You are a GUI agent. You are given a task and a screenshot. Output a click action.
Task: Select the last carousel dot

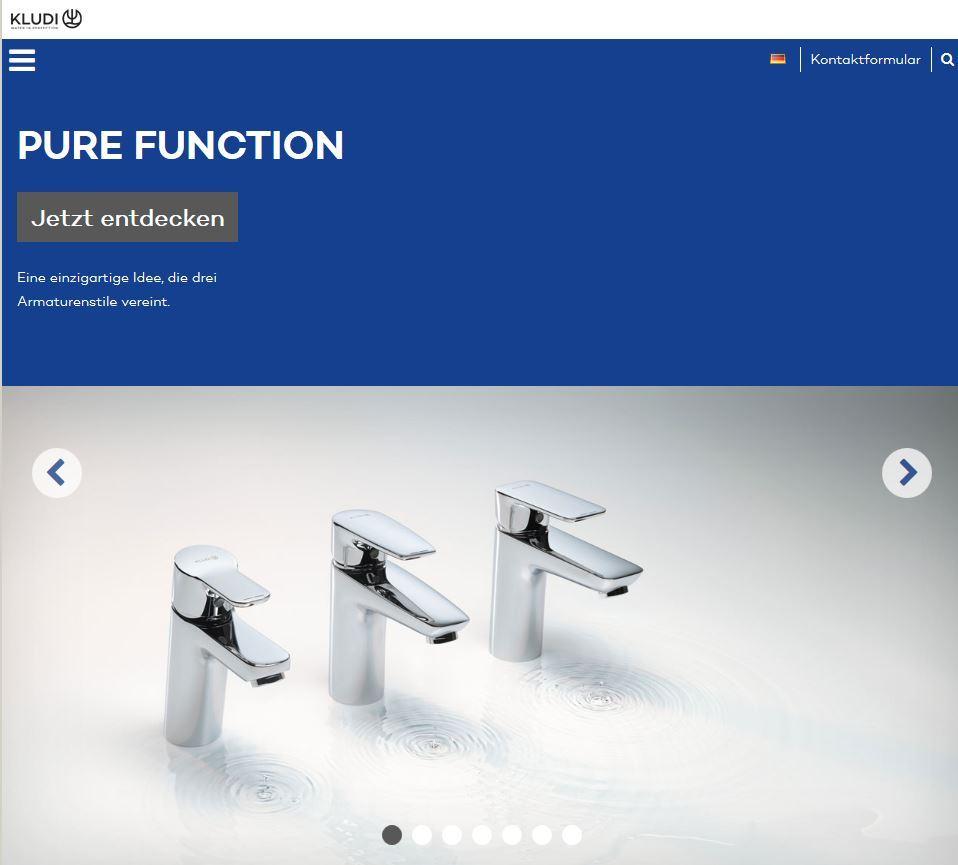click(572, 835)
